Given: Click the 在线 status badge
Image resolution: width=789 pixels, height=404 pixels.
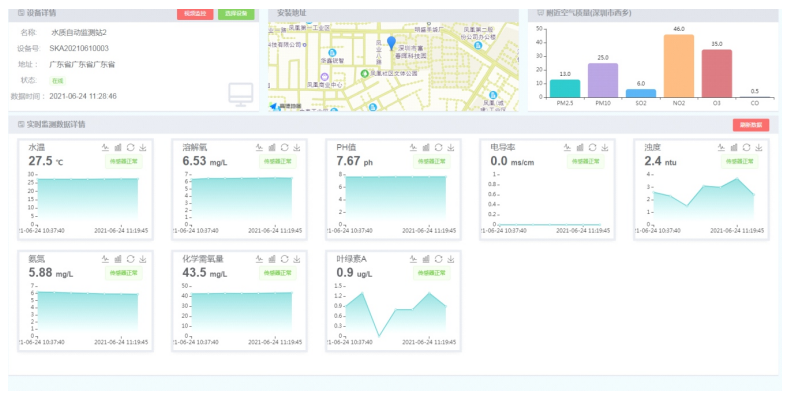Looking at the screenshot, I should point(57,80).
